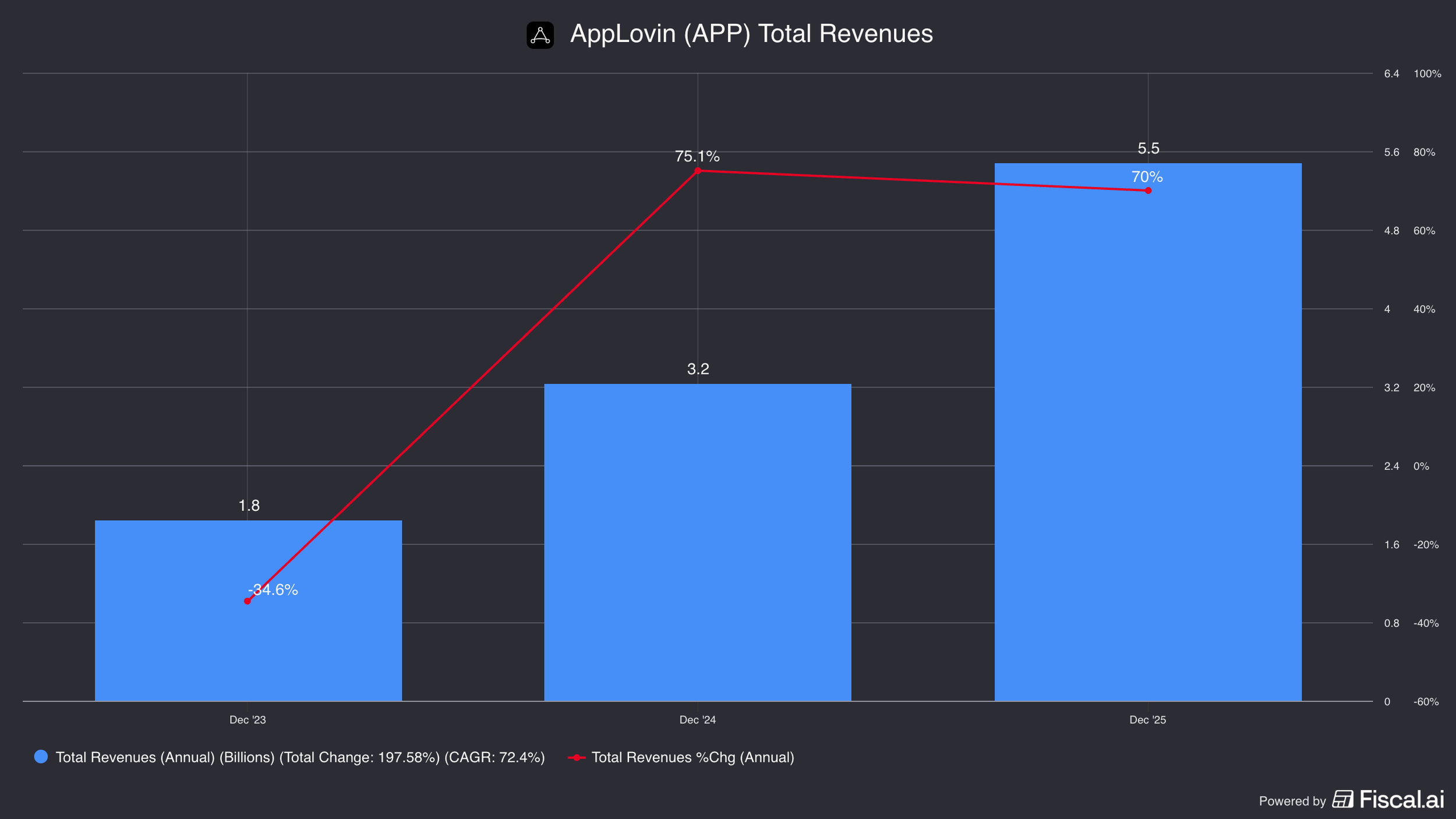Image resolution: width=1456 pixels, height=819 pixels.
Task: Click the 2.4 revenue axis tick label
Action: [x=1392, y=467]
